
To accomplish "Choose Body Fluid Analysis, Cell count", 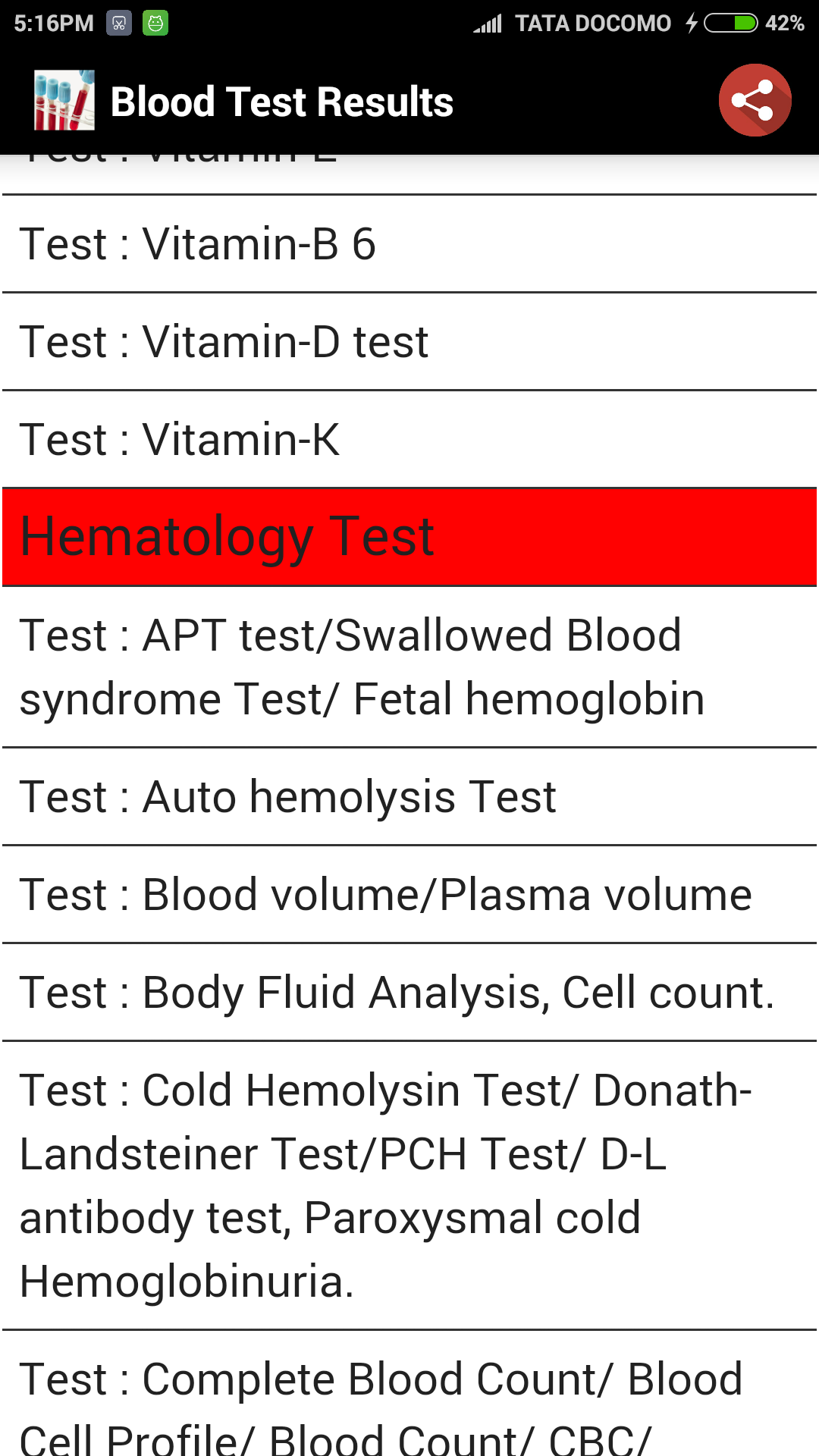I will tap(409, 993).
